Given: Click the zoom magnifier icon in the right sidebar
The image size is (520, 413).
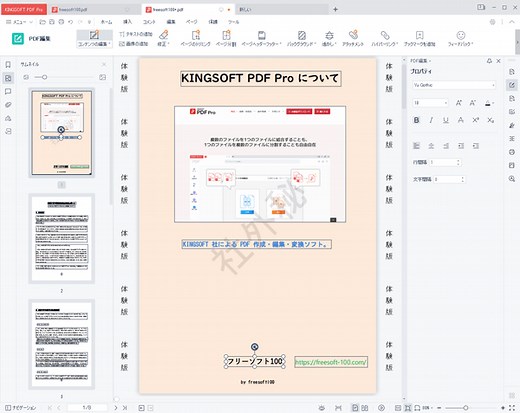Looking at the screenshot, I should [x=512, y=179].
